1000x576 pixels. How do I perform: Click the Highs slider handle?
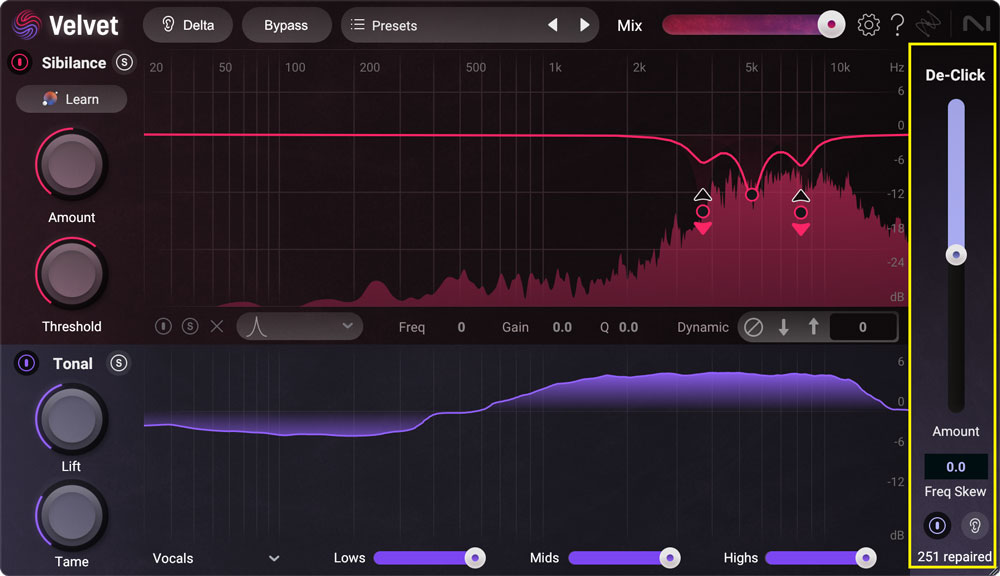click(x=865, y=558)
